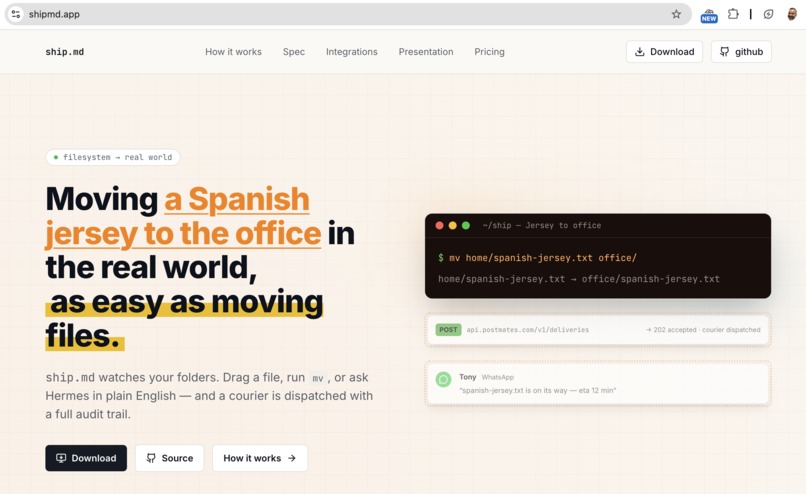Click the How it works arrow button
806x494 pixels.
(260, 458)
